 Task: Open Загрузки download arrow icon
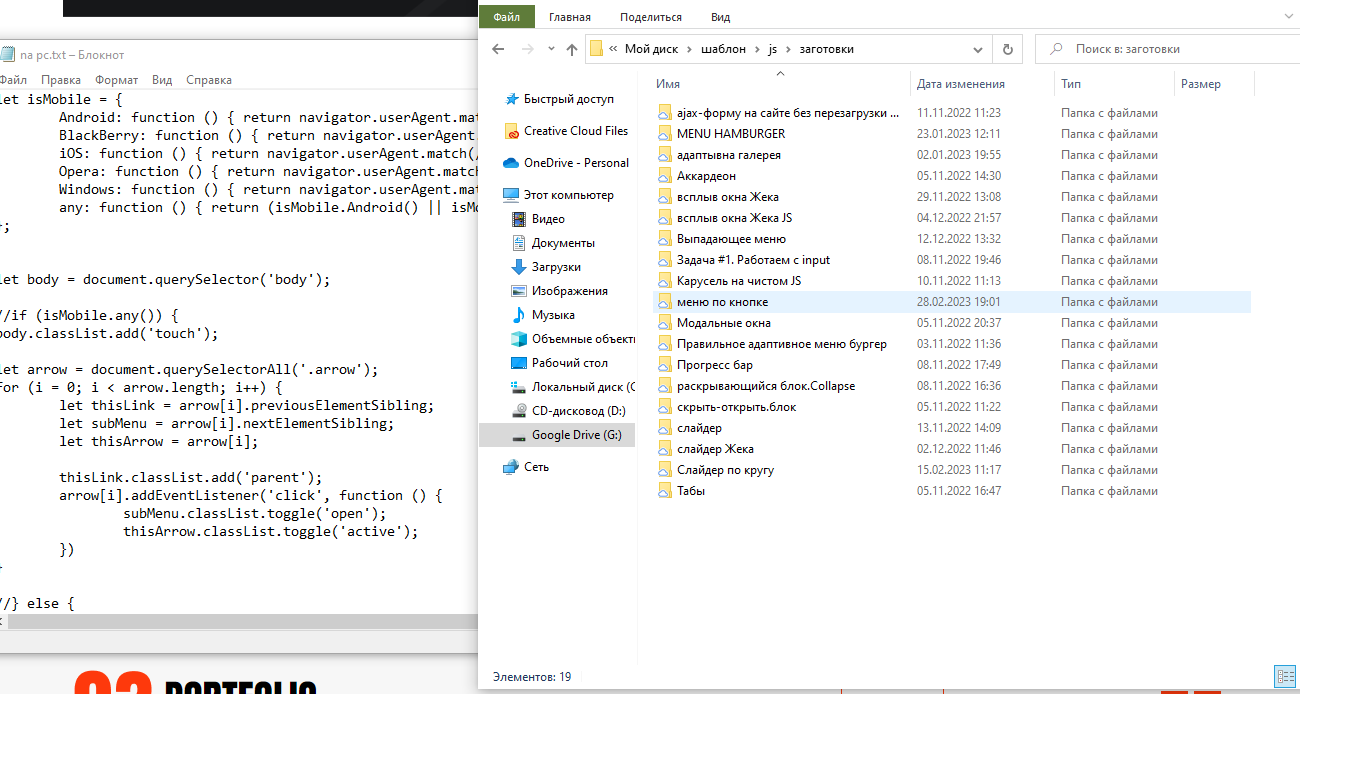pyautogui.click(x=519, y=267)
